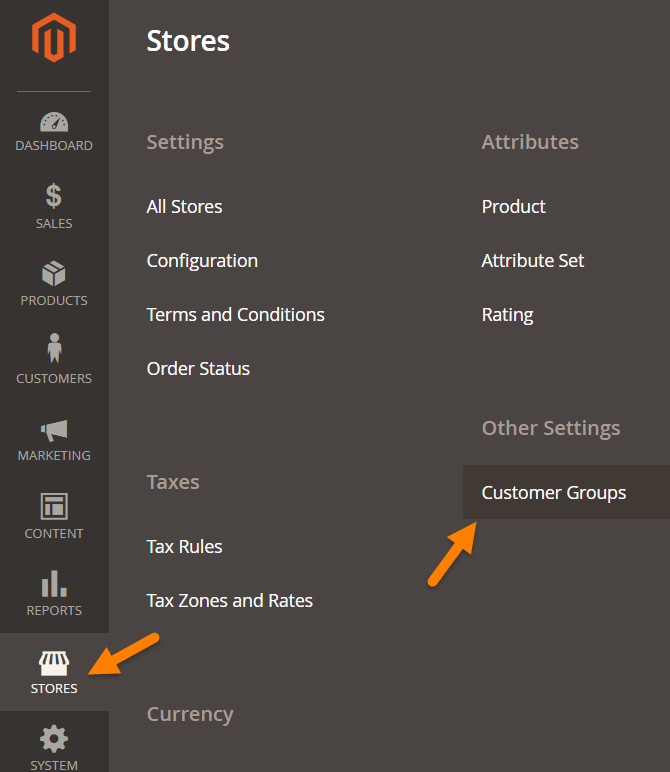The width and height of the screenshot is (670, 772).
Task: Open the System gear icon
Action: pyautogui.click(x=54, y=740)
